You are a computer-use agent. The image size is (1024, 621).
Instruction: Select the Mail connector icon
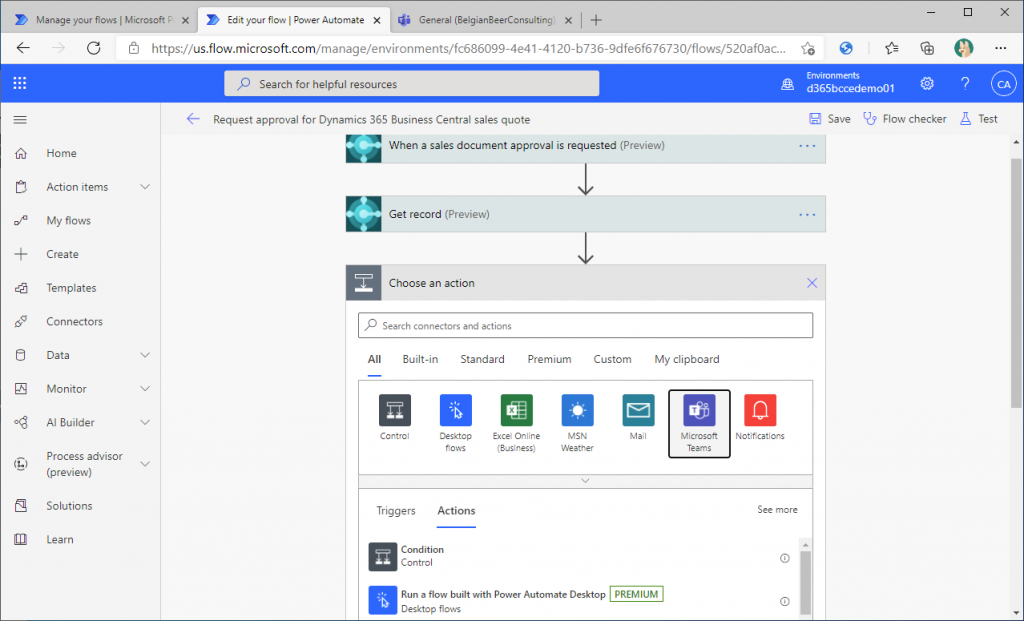[x=638, y=410]
